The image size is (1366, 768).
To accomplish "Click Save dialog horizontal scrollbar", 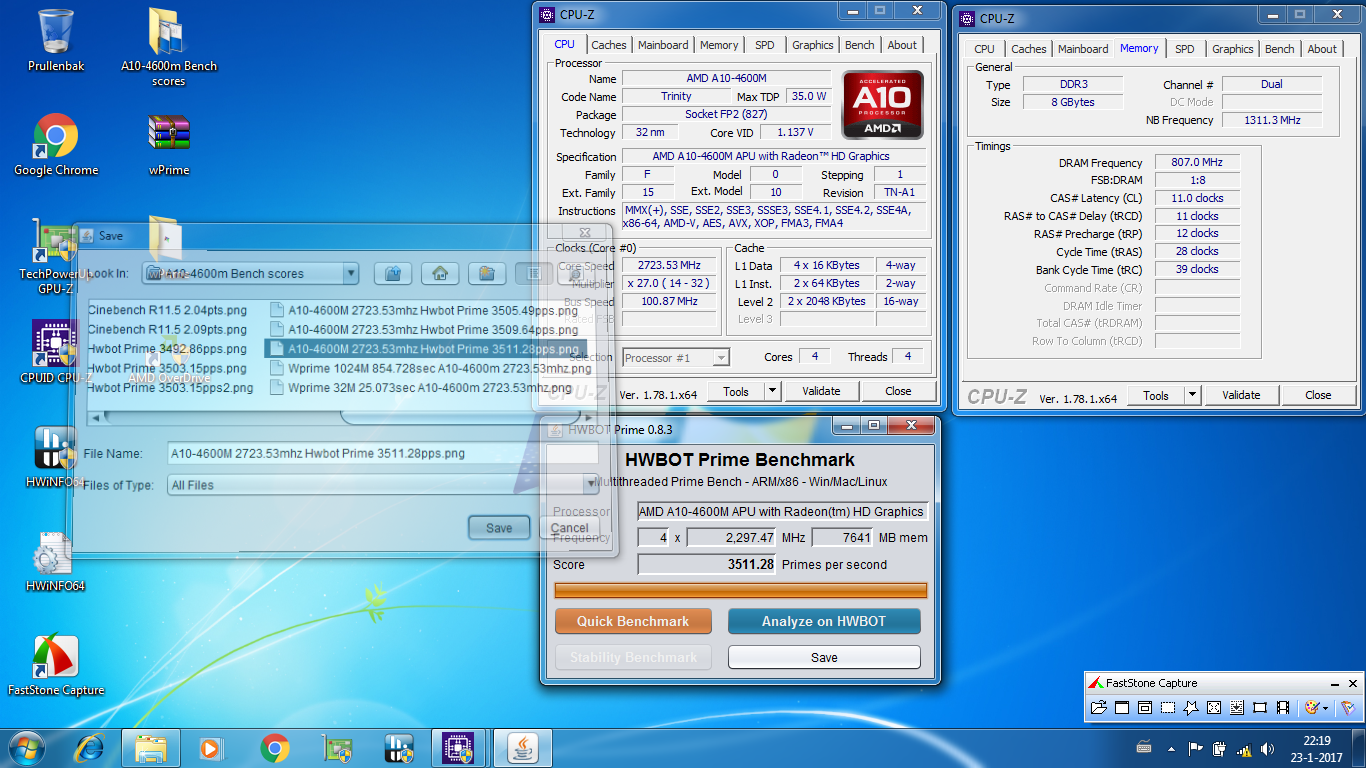I will (343, 417).
